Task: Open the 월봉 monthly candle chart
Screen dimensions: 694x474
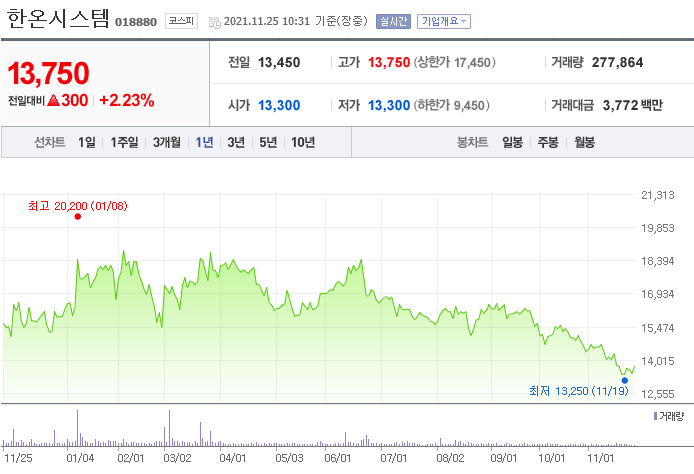Action: (x=584, y=143)
